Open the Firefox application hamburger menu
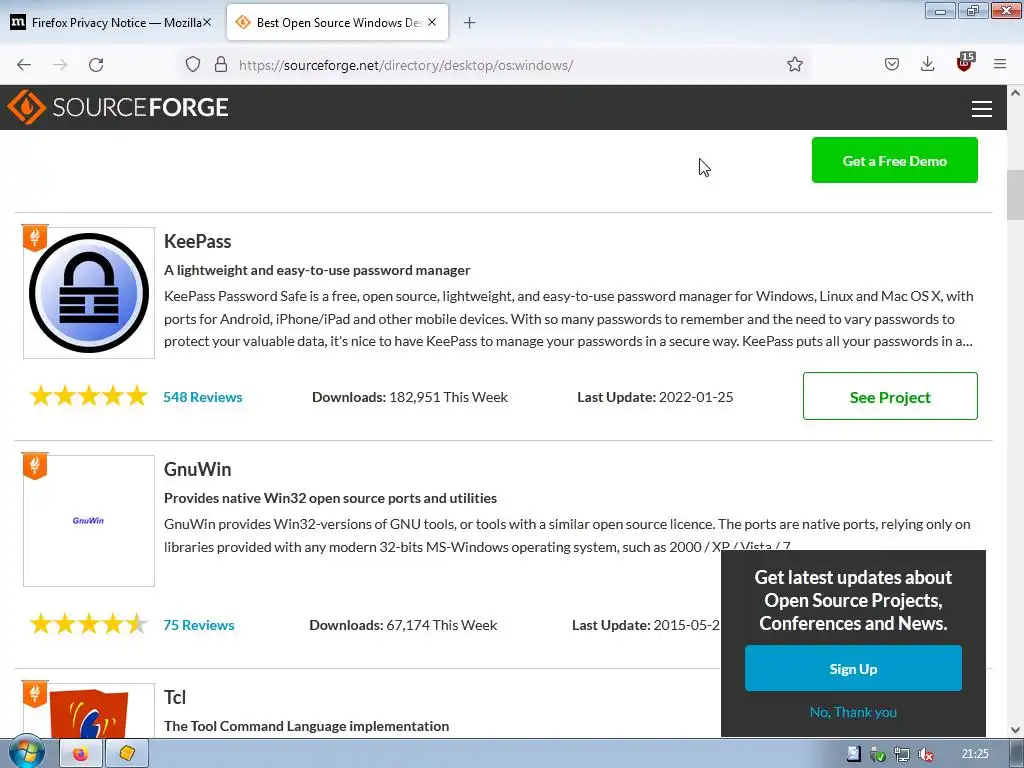 coord(999,65)
